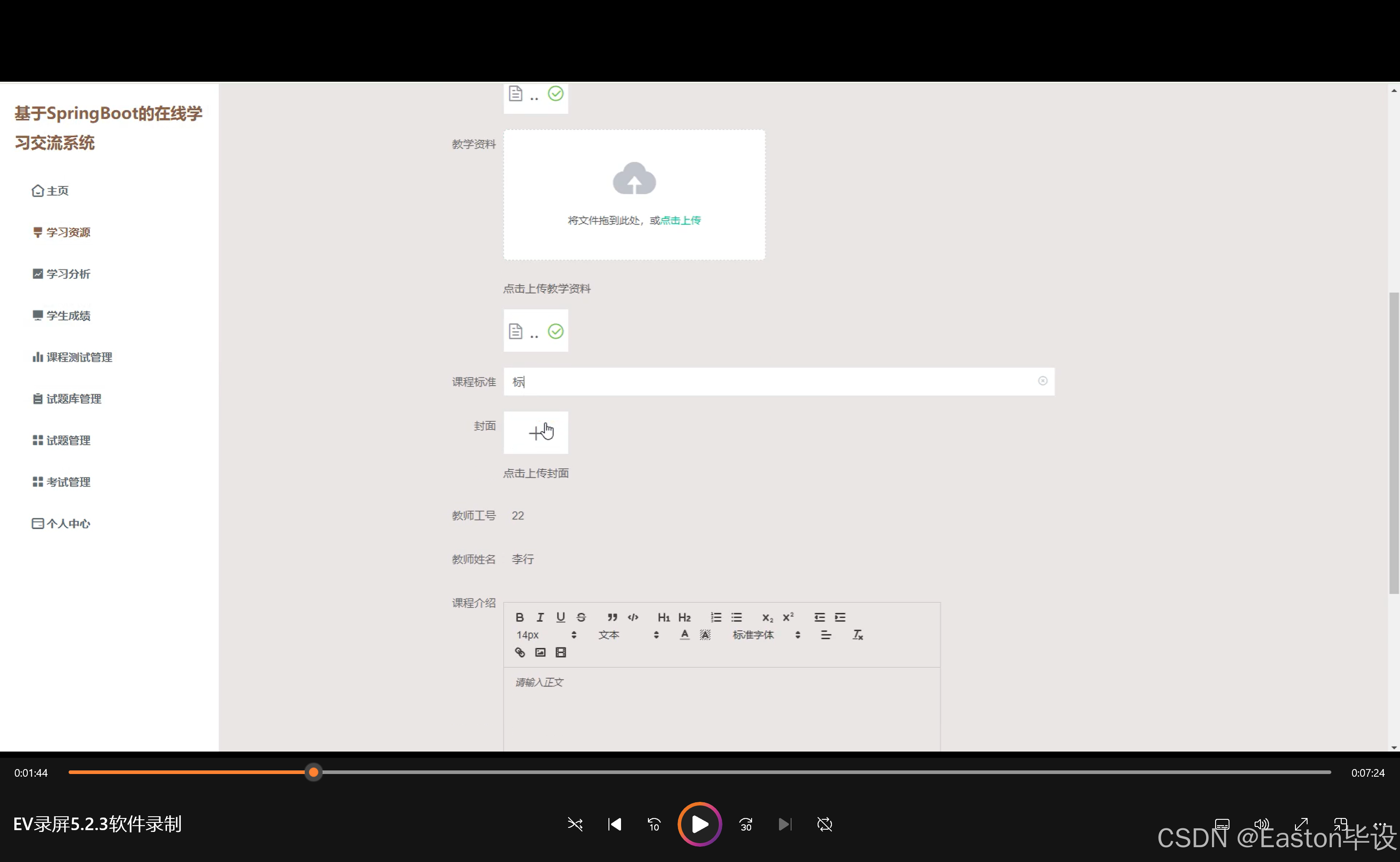Apply superscript formatting

click(788, 617)
